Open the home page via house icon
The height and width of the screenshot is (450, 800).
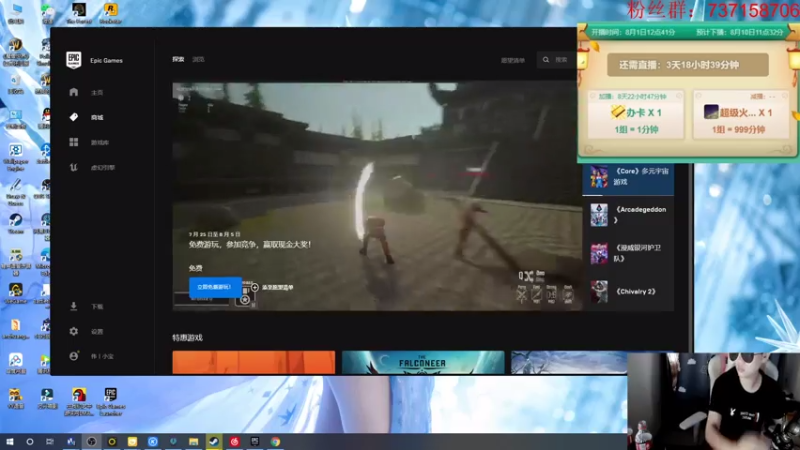[x=73, y=92]
